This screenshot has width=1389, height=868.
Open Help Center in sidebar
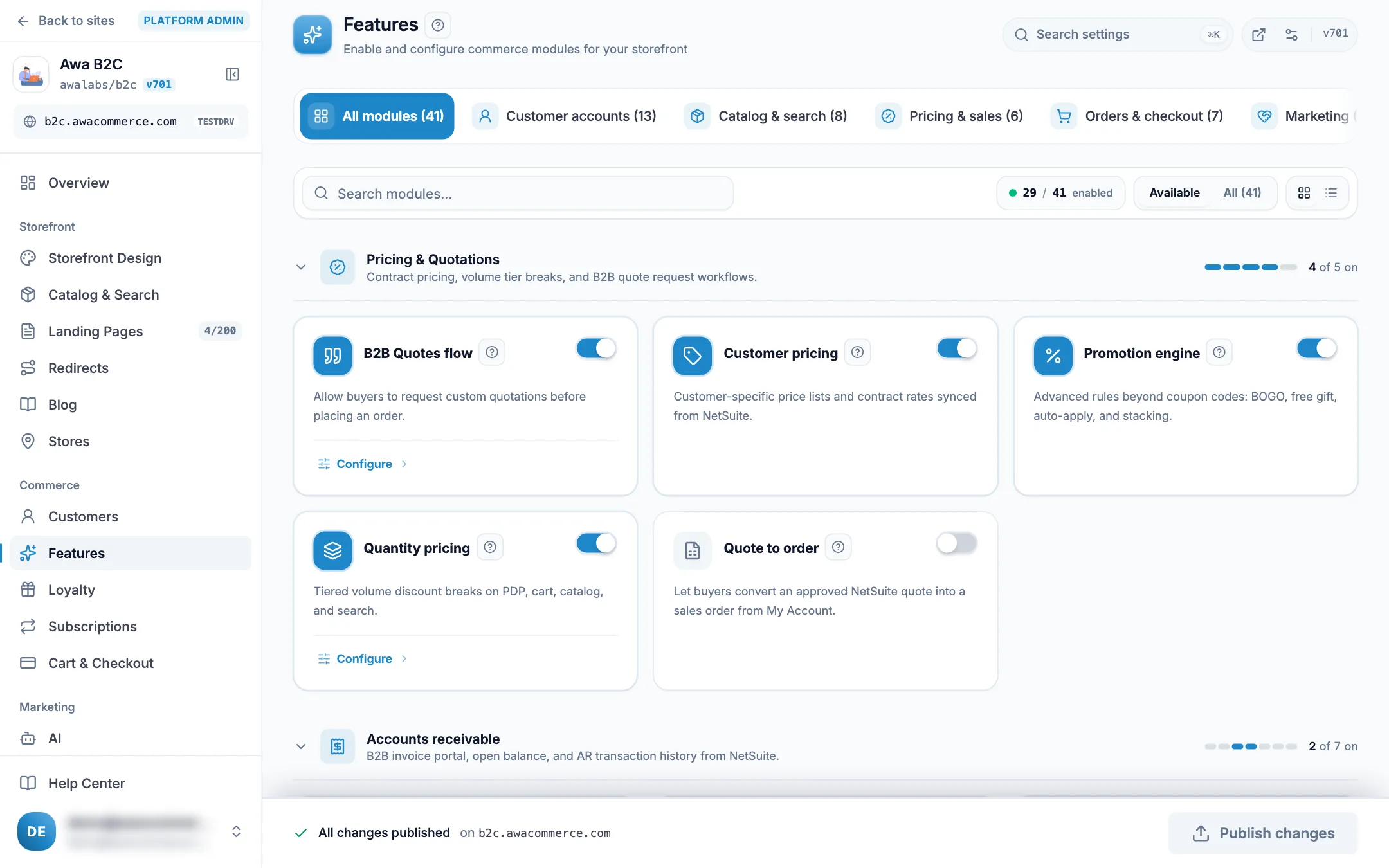click(x=131, y=783)
